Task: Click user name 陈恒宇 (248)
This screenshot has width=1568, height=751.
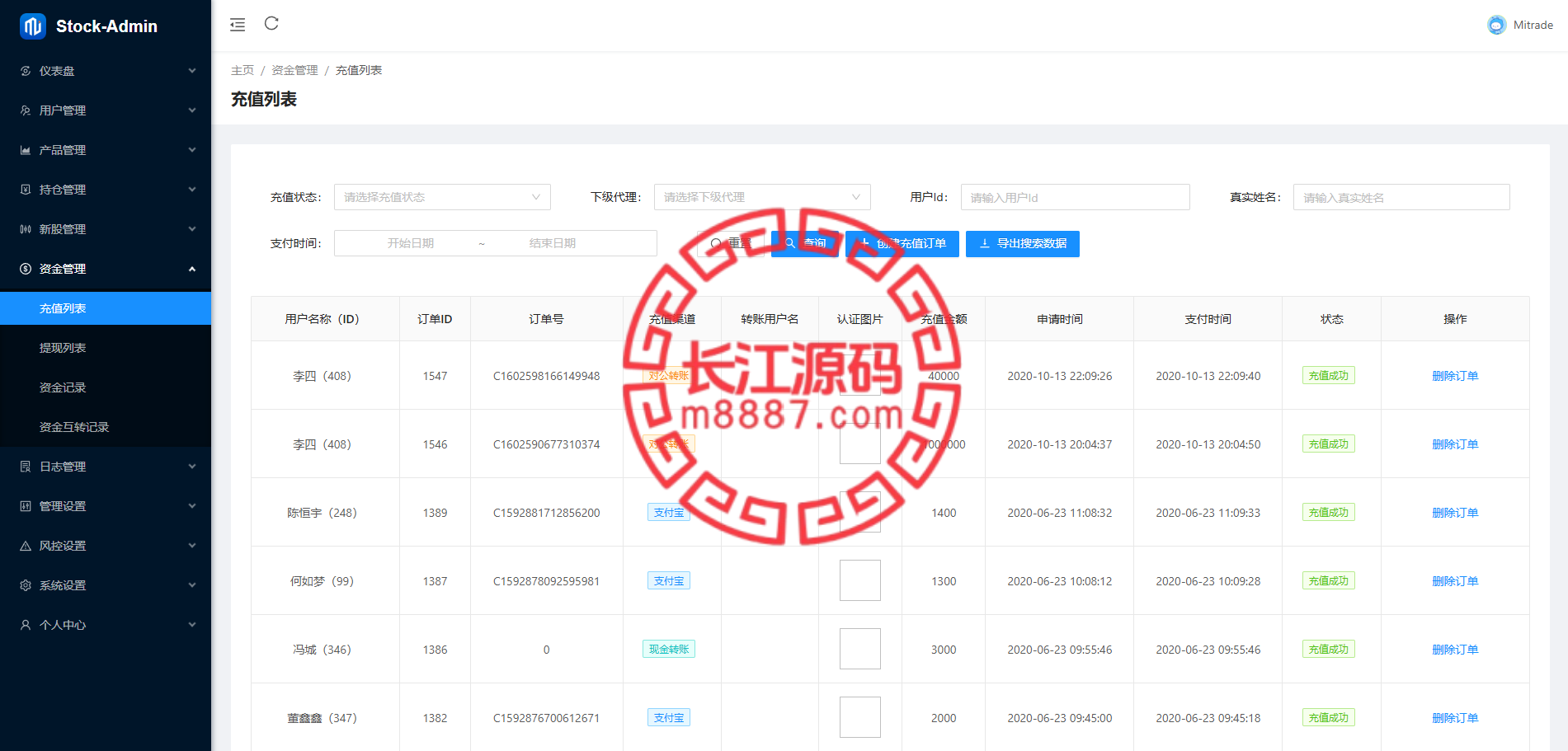Action: pyautogui.click(x=322, y=513)
